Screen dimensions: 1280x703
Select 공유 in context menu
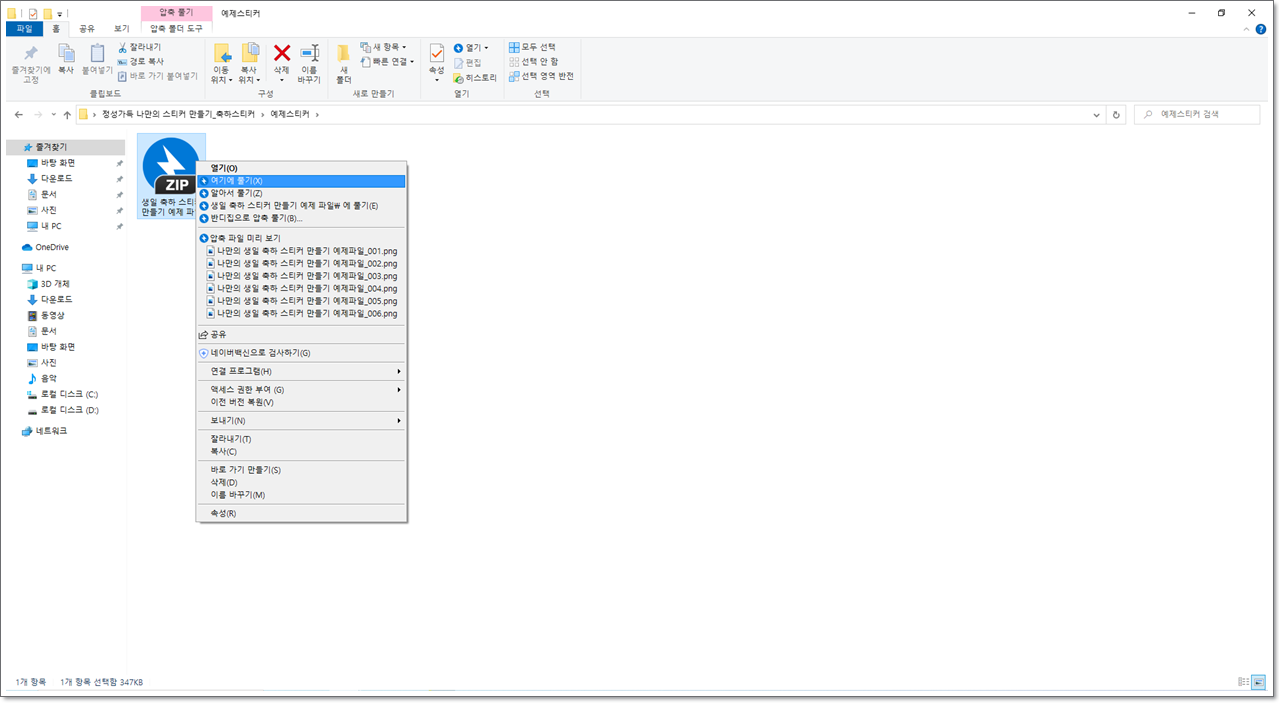pyautogui.click(x=301, y=334)
